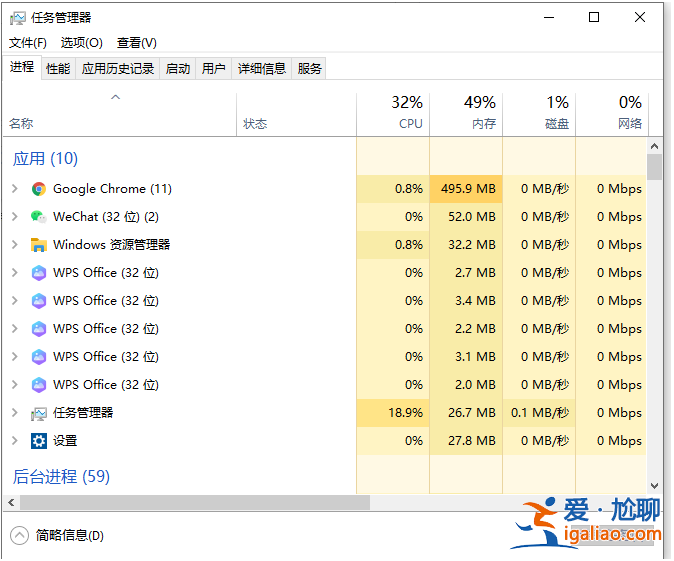This screenshot has width=674, height=561.
Task: Switch to the 服务 tab
Action: click(309, 69)
